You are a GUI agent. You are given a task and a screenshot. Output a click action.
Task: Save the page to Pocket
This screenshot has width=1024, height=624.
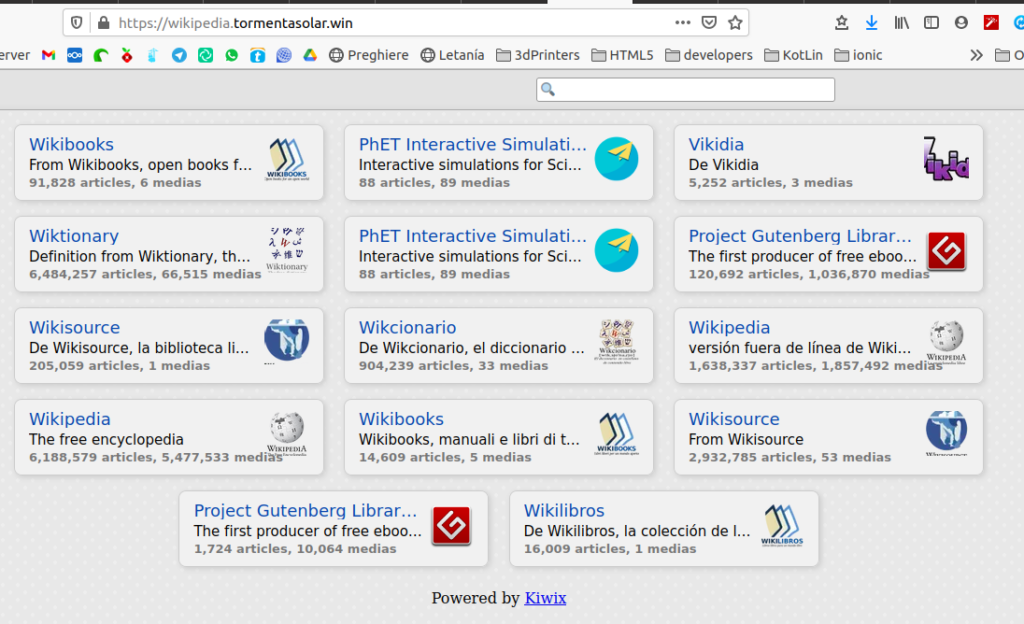point(709,23)
